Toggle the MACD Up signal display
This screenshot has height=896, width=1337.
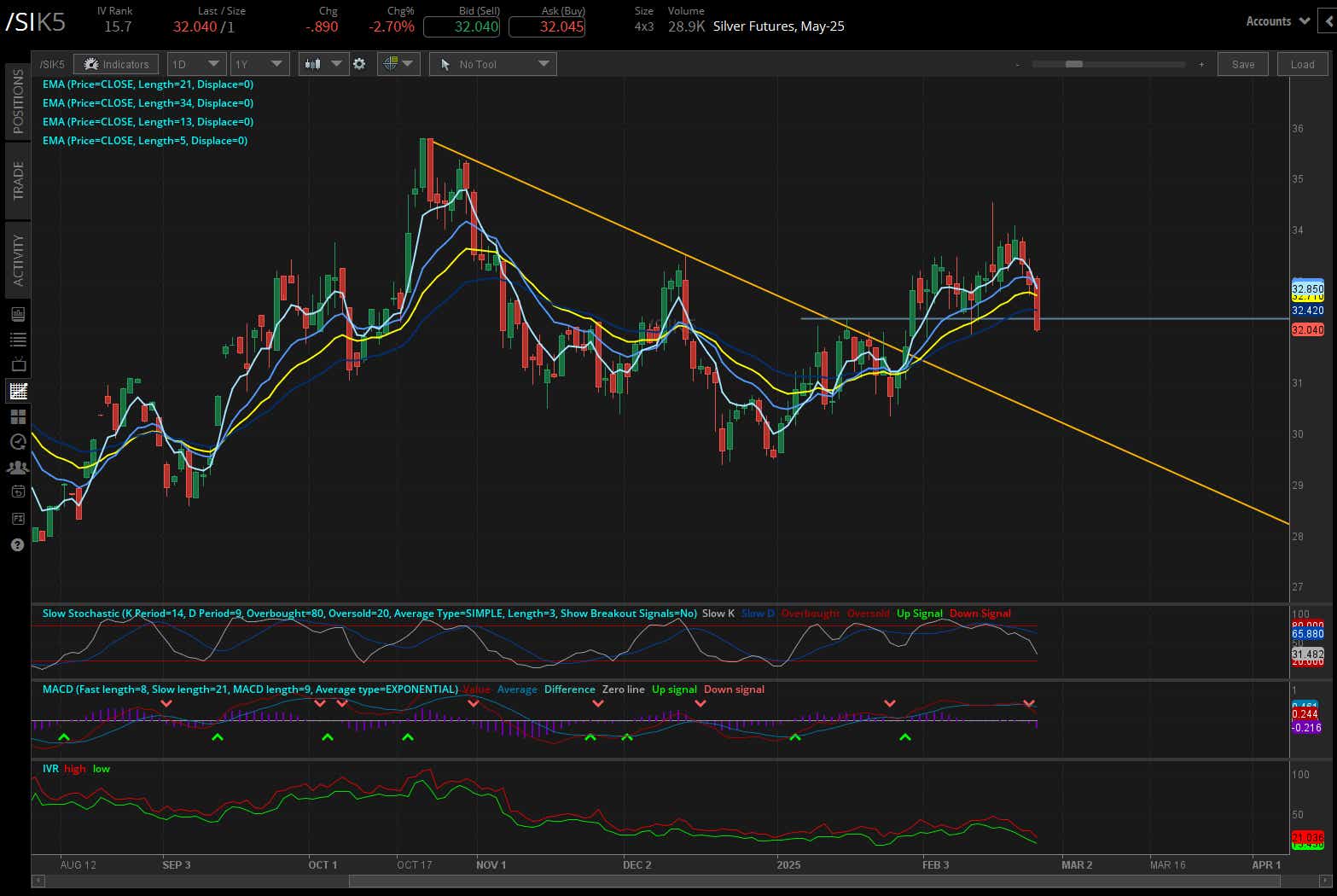click(674, 689)
